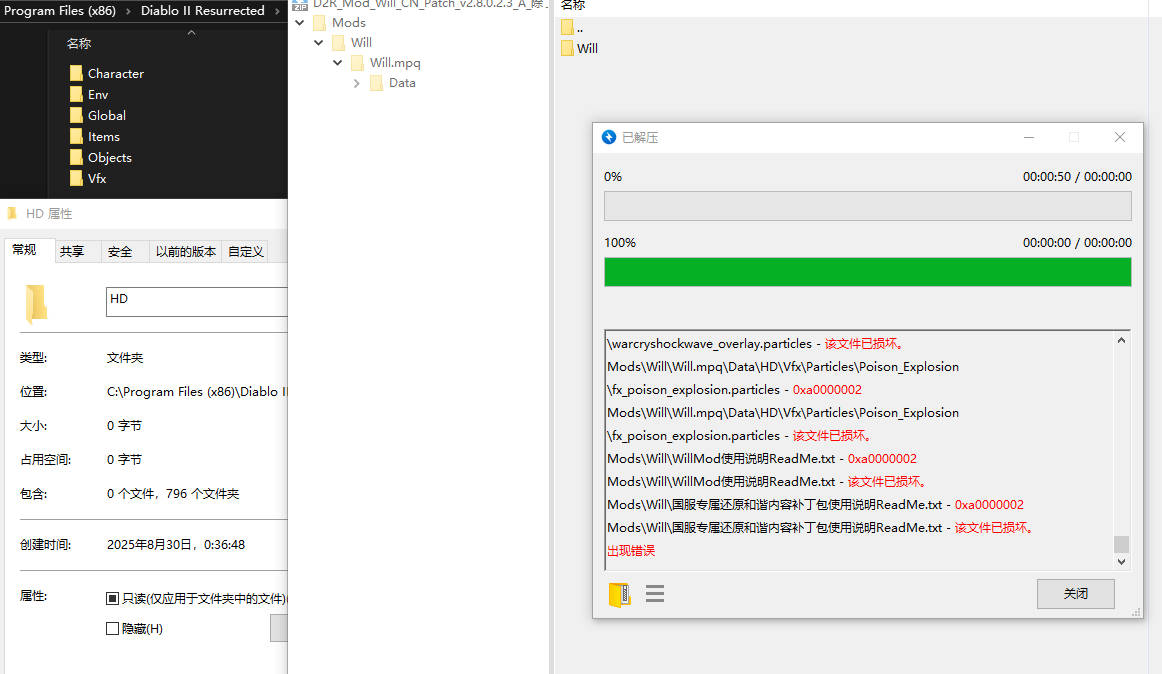Click the green 100% progress bar
This screenshot has height=674, width=1162.
[867, 272]
